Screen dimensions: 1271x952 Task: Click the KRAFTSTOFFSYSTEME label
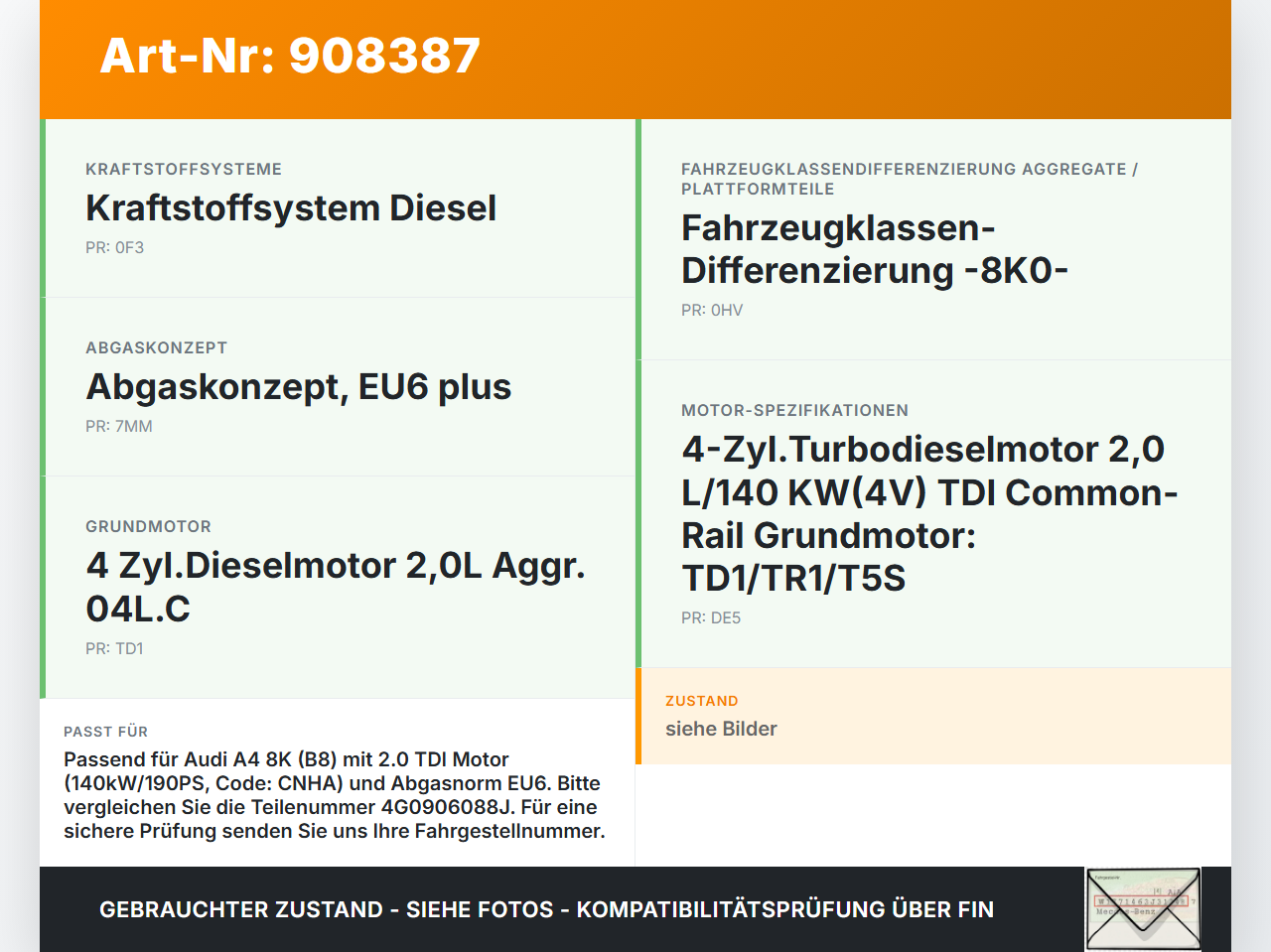184,169
